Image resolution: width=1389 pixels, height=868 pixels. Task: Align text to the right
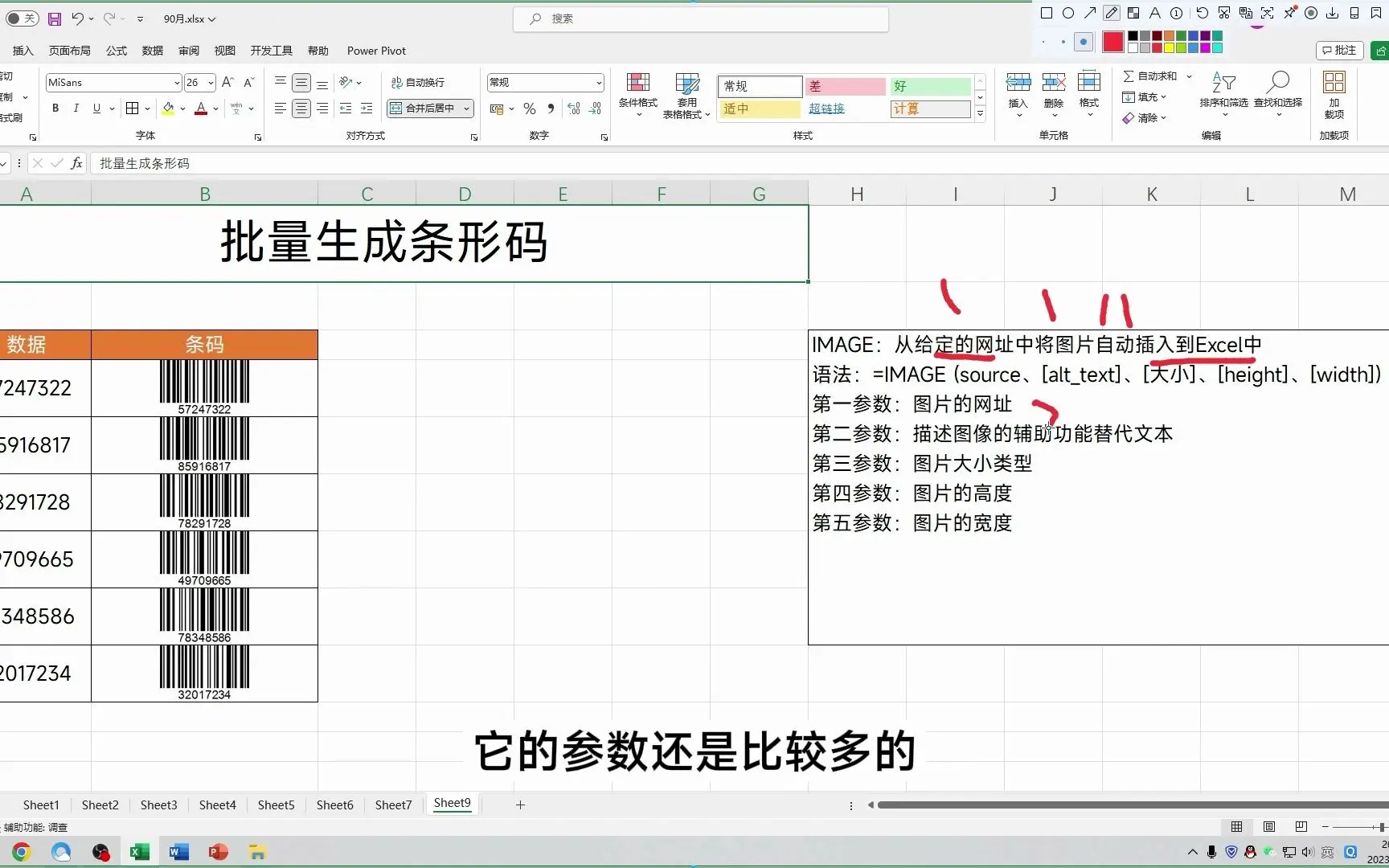[x=322, y=108]
